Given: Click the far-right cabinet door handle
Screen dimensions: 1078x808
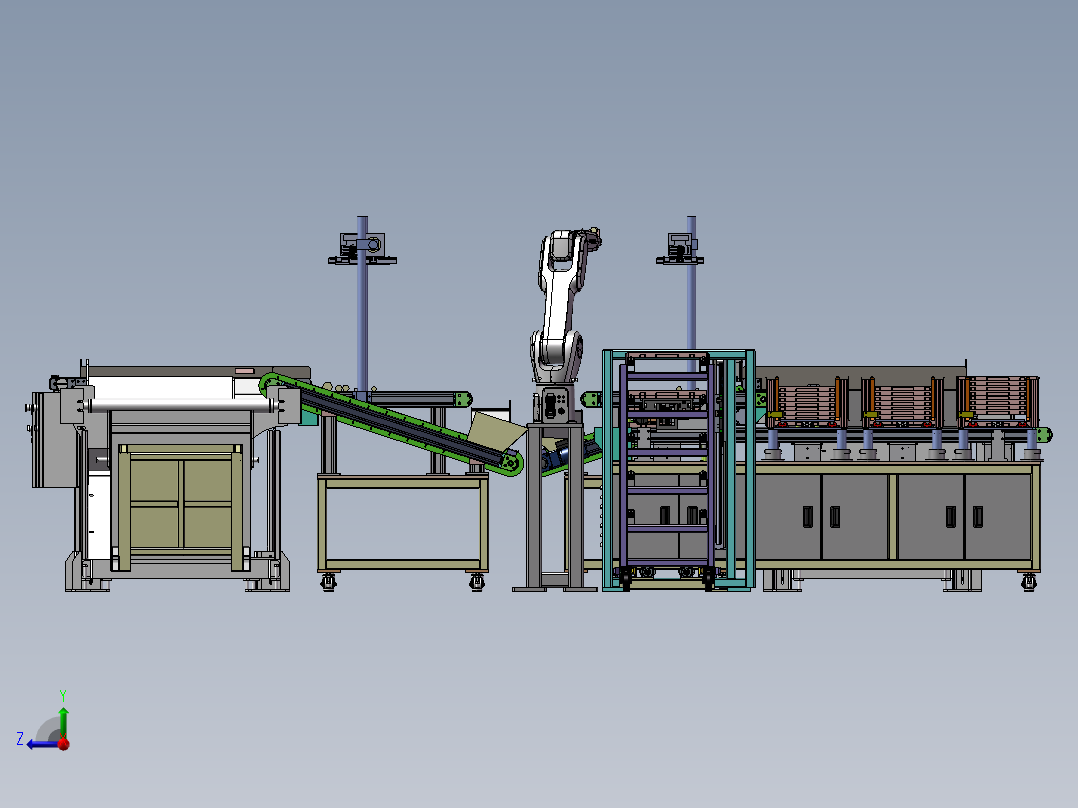Looking at the screenshot, I should [x=978, y=516].
